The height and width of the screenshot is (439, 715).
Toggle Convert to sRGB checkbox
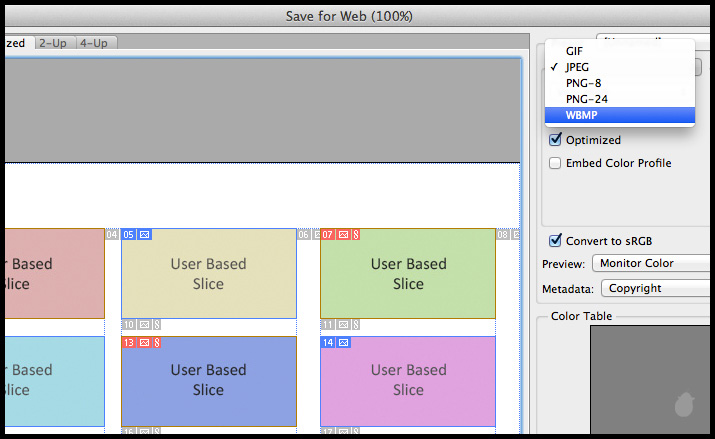click(555, 241)
